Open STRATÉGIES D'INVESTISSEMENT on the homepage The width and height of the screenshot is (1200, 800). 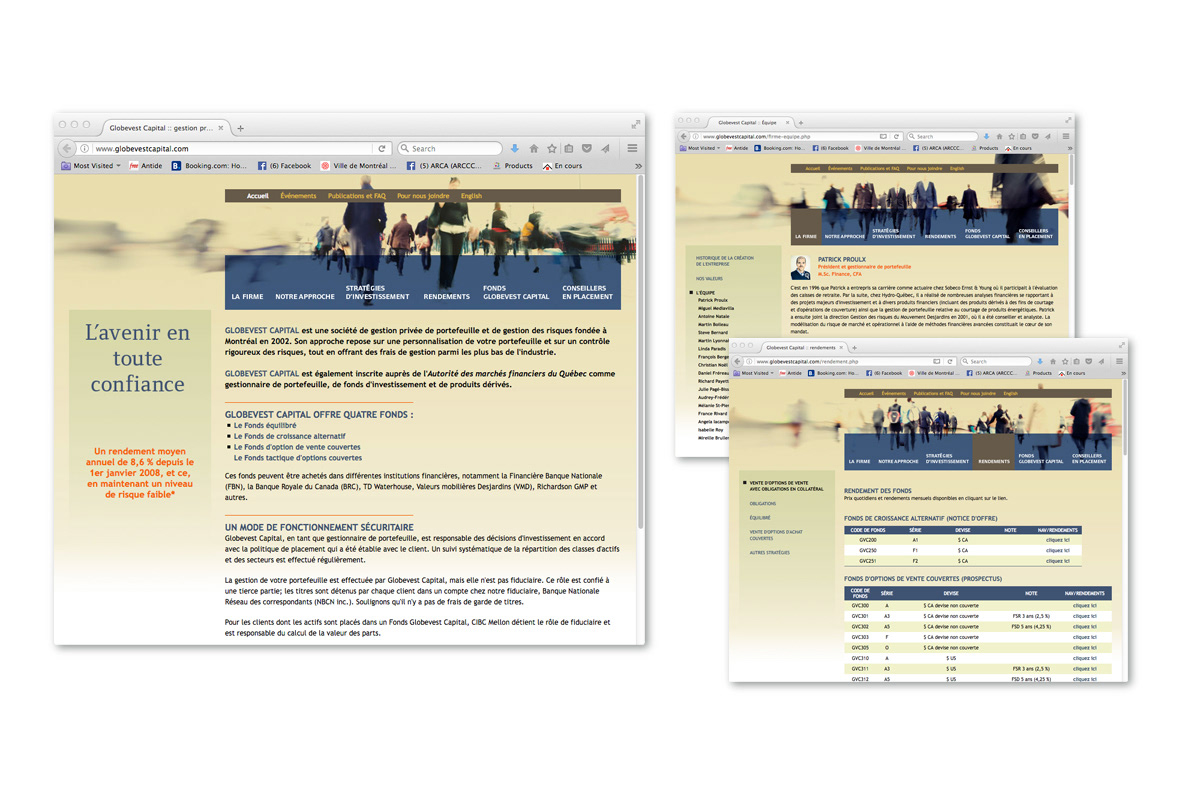(x=378, y=293)
